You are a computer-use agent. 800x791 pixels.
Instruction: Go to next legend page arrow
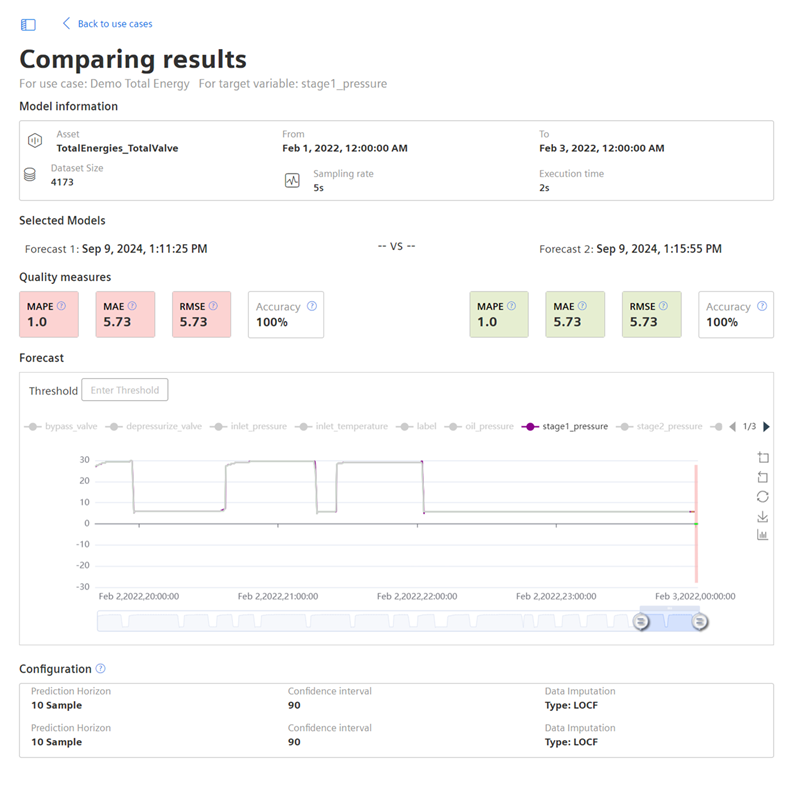click(x=767, y=427)
